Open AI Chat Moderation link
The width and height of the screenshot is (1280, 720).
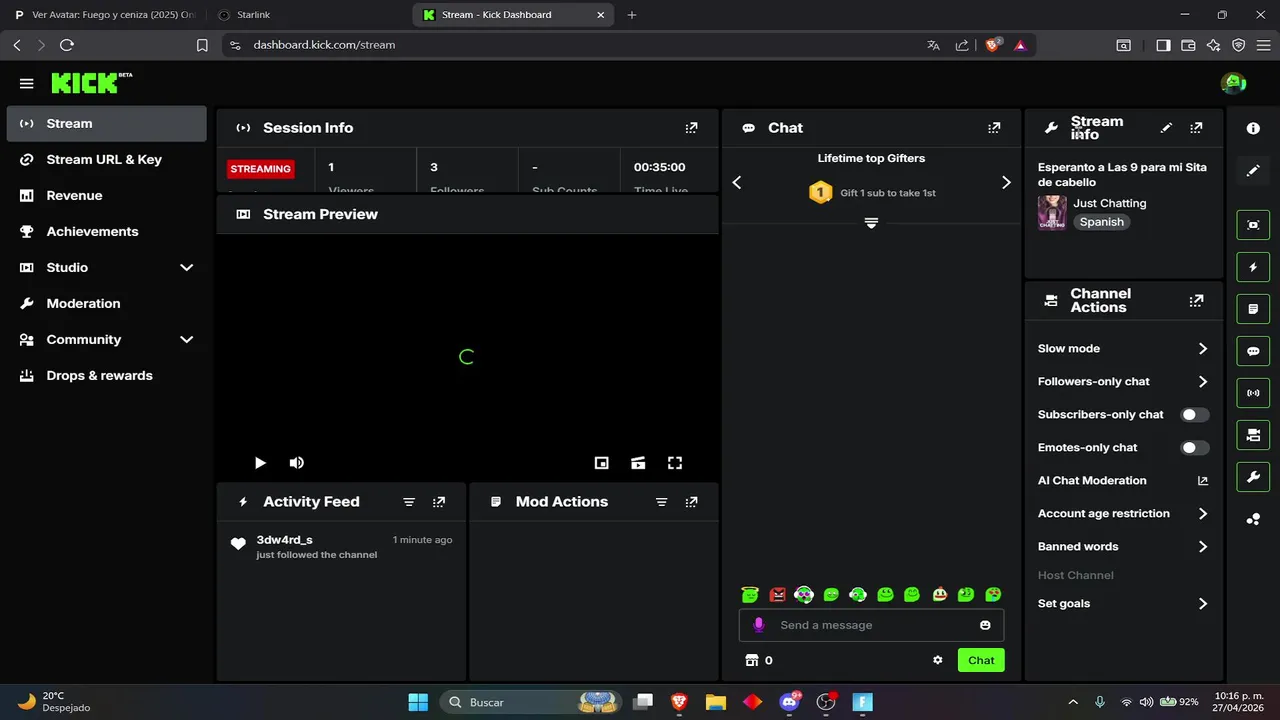[1123, 481]
